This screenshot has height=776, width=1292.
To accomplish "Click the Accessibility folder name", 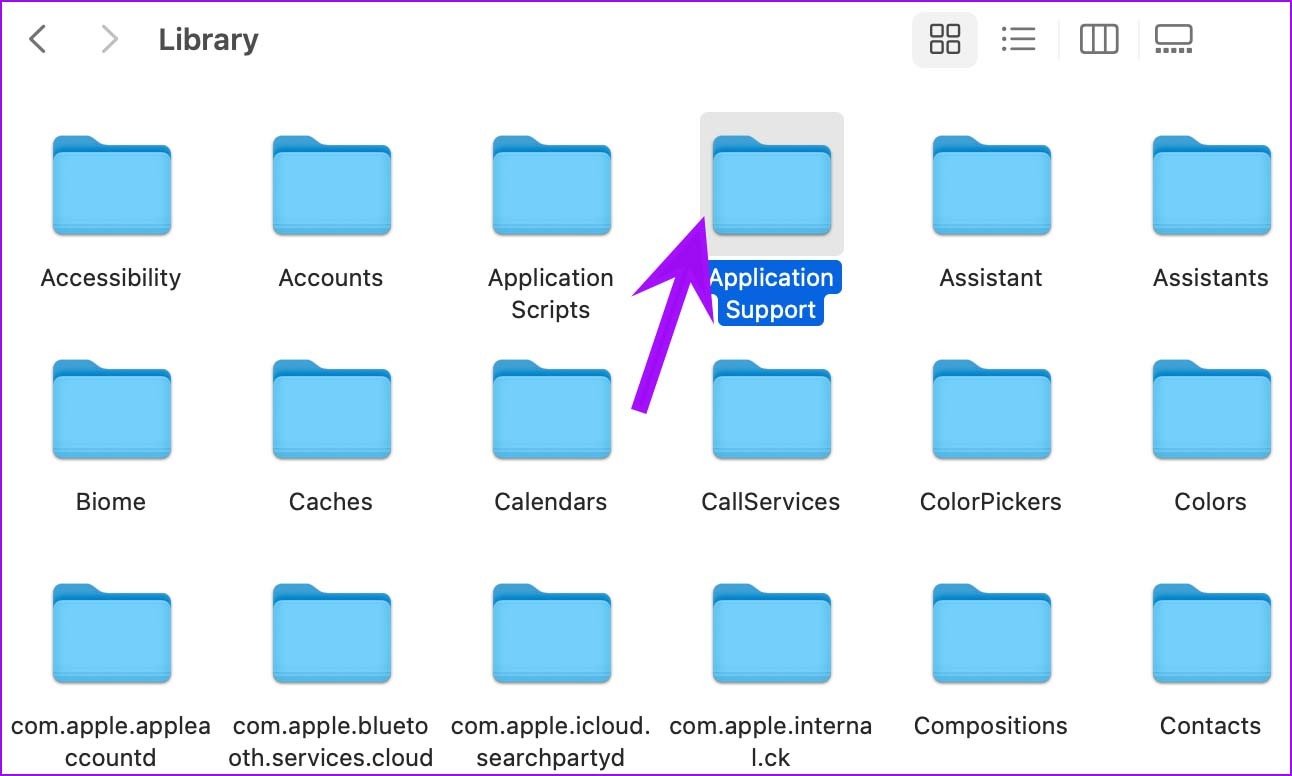I will [111, 278].
